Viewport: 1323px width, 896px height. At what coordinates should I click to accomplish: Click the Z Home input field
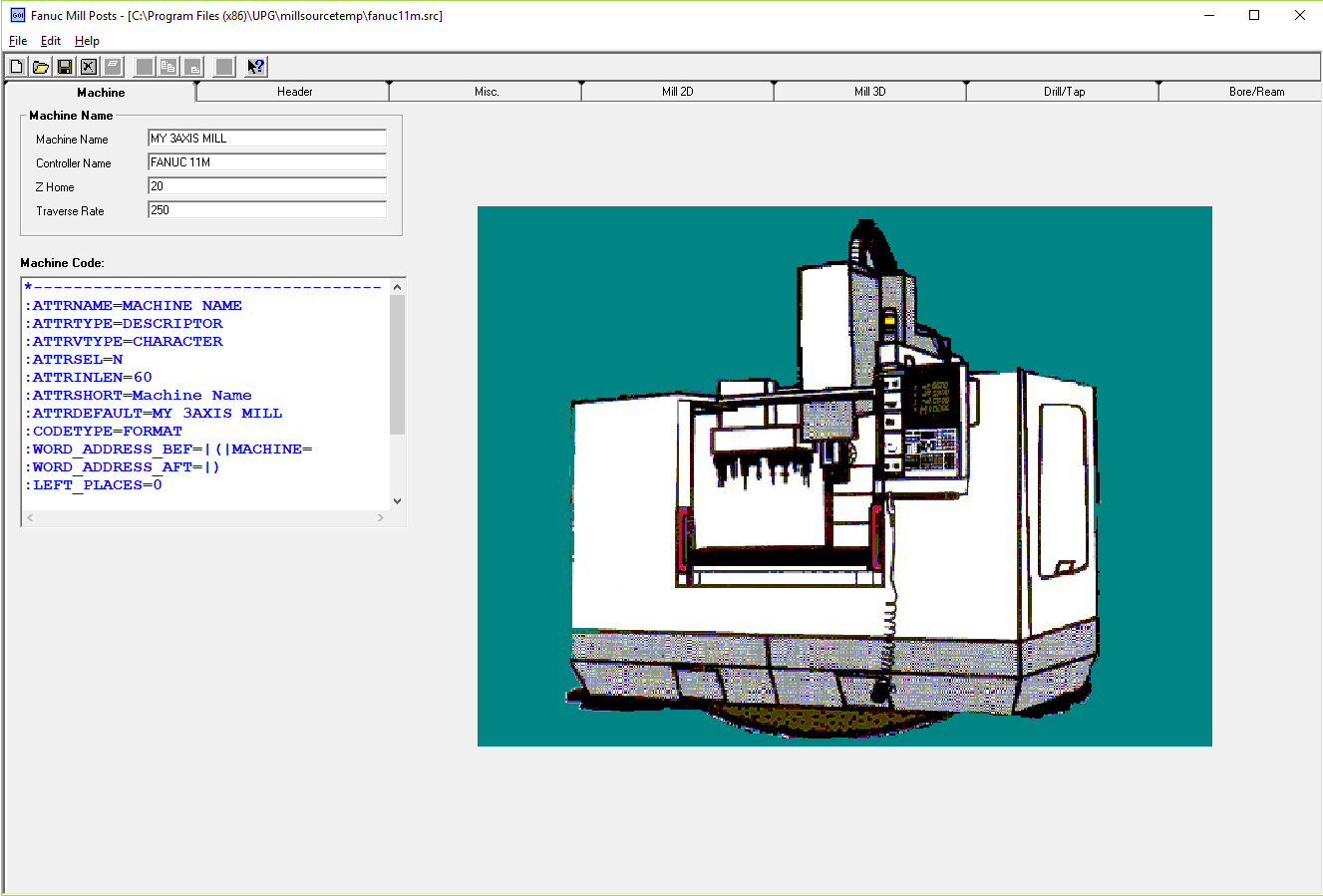click(x=266, y=186)
